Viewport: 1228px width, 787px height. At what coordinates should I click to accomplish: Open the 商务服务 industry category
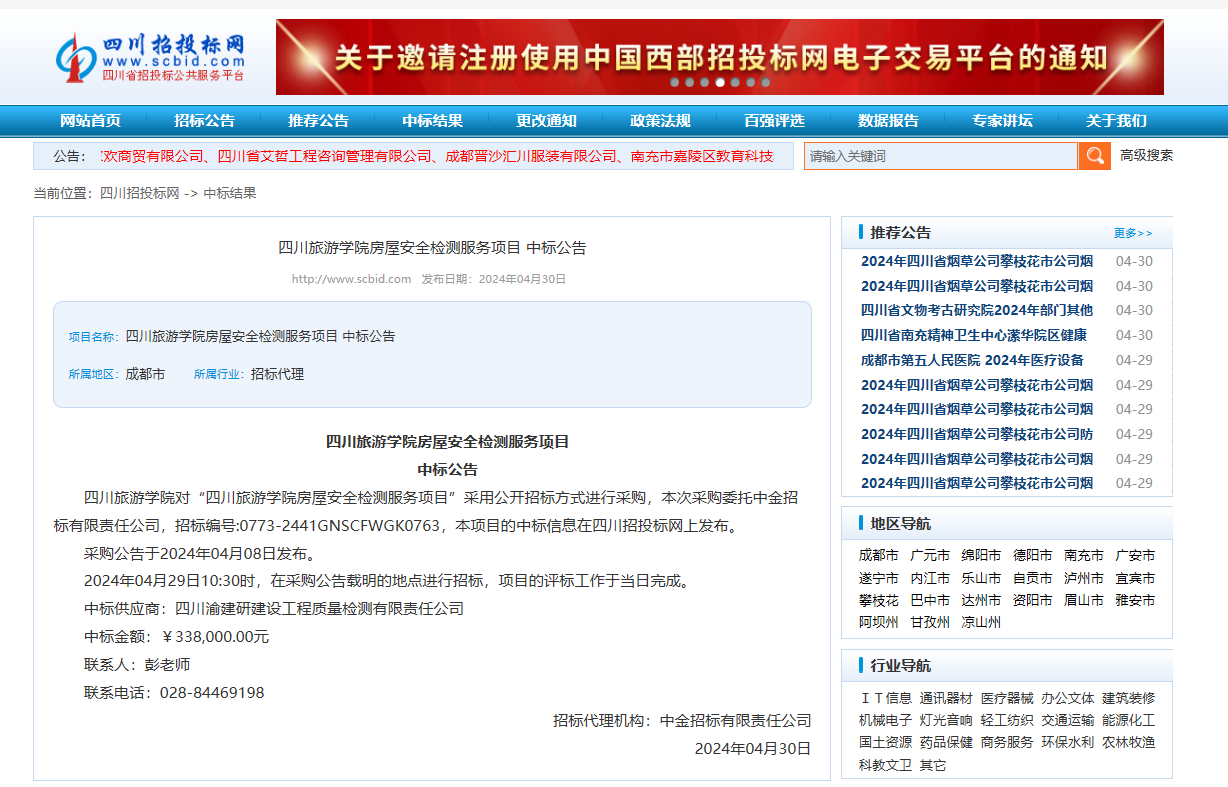coord(1007,742)
